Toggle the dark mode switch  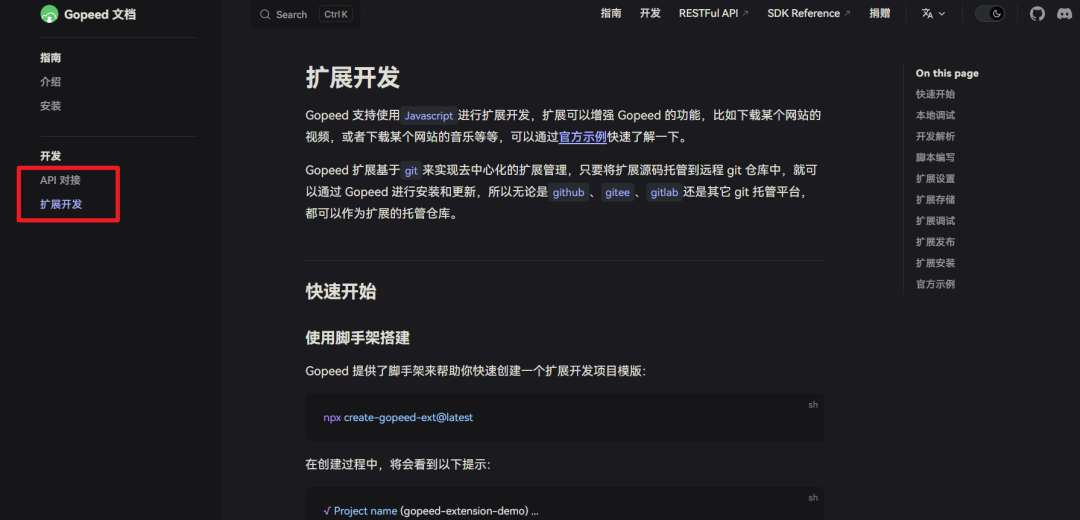[x=990, y=14]
